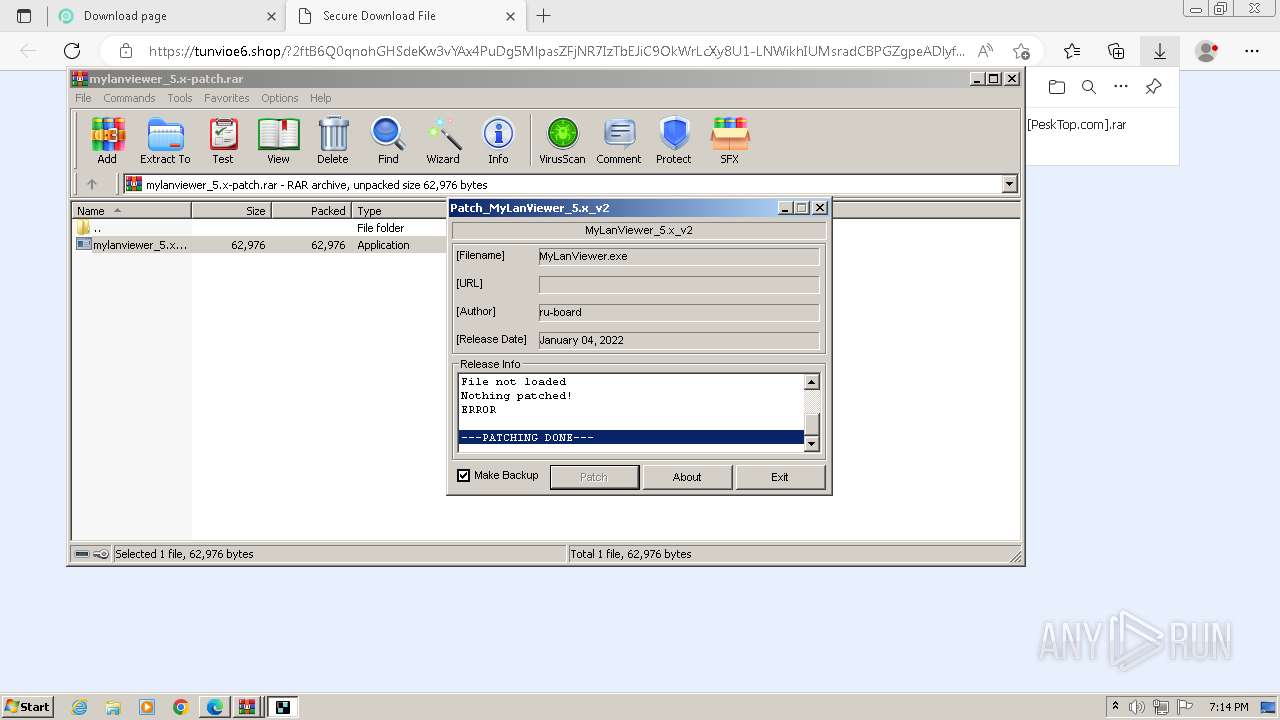1280x720 pixels.
Task: Run VirusScan from the toolbar
Action: click(562, 140)
